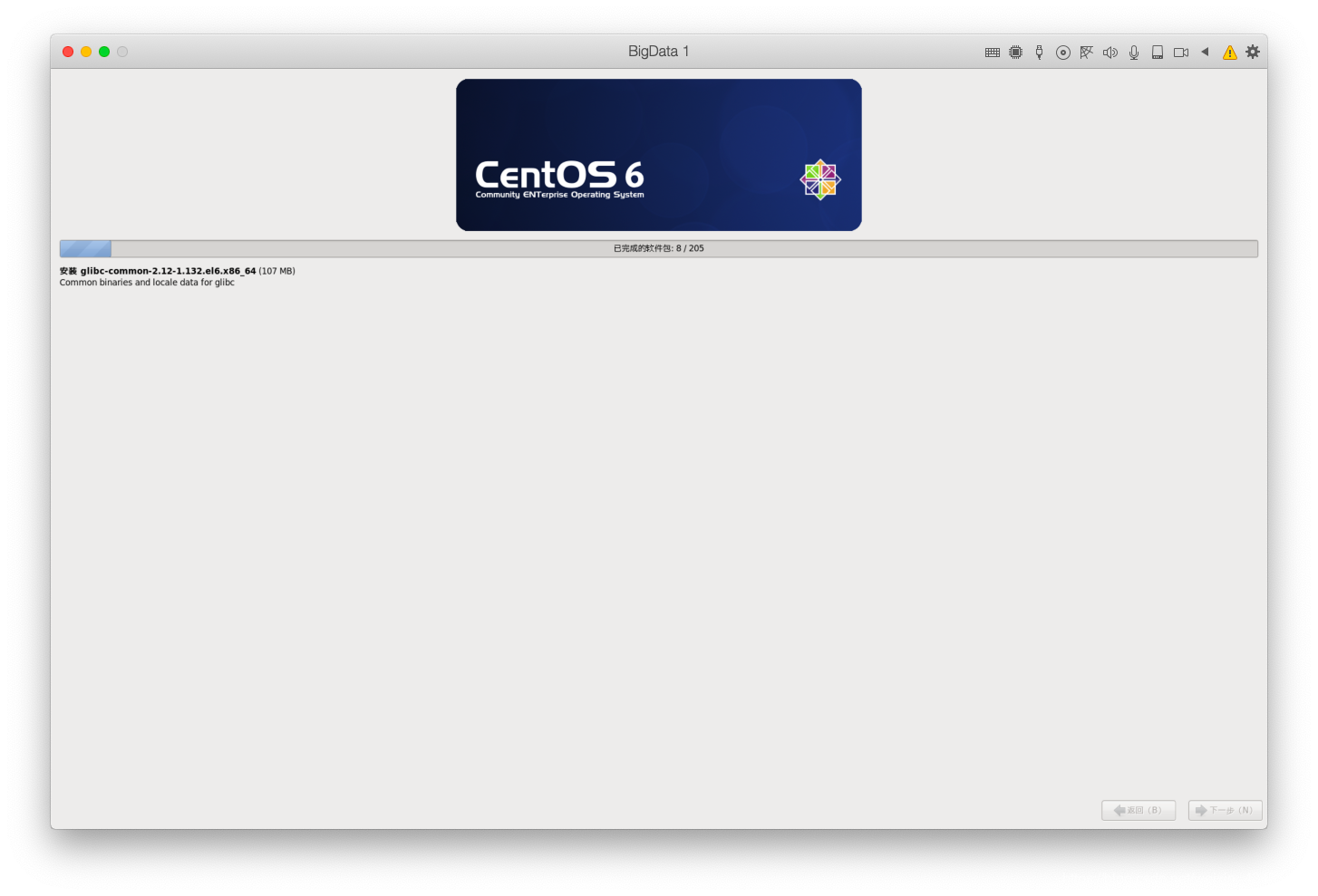Click the microphone icon
This screenshot has height=896, width=1318.
point(1134,53)
